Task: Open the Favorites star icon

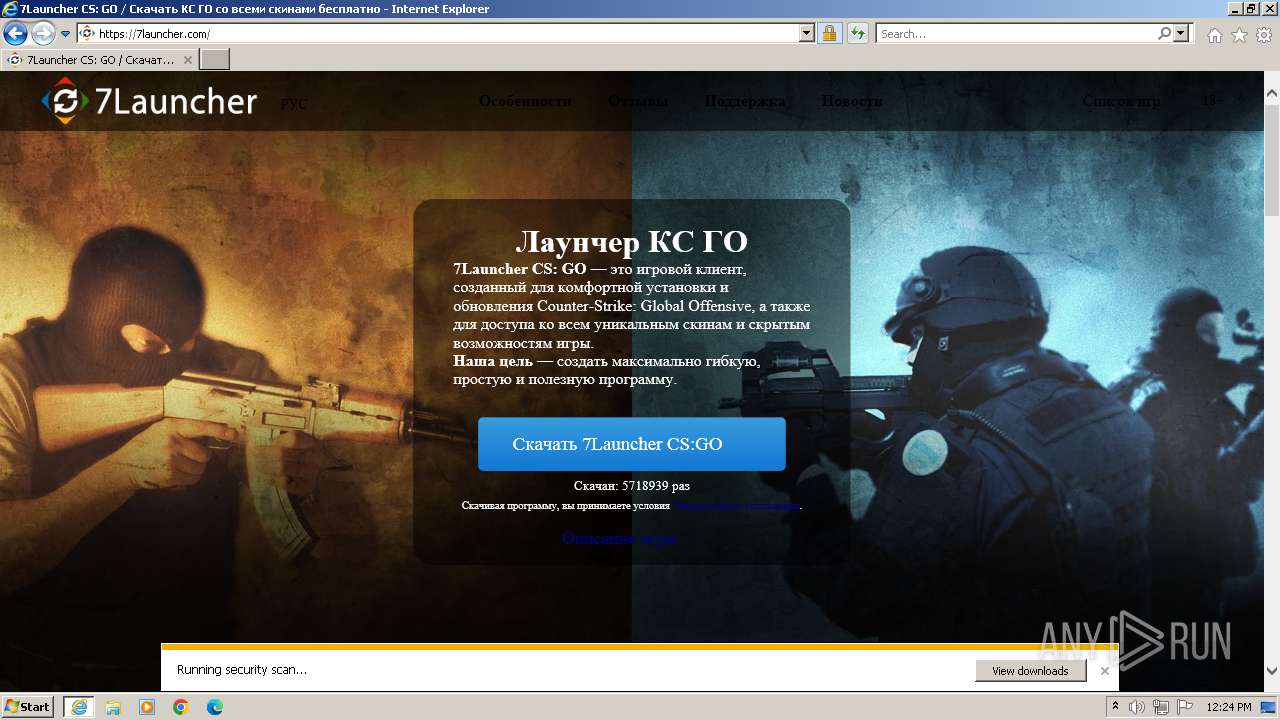Action: 1239,35
